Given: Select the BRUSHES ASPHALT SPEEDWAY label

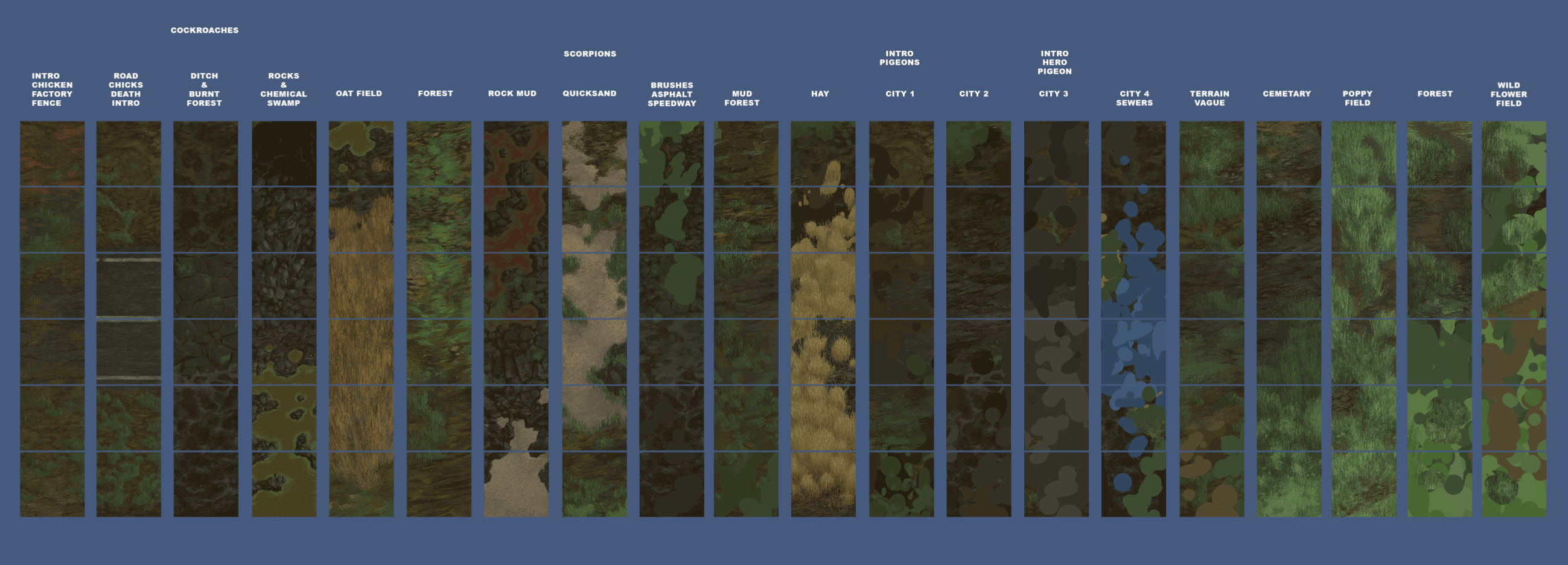Looking at the screenshot, I should (x=672, y=94).
